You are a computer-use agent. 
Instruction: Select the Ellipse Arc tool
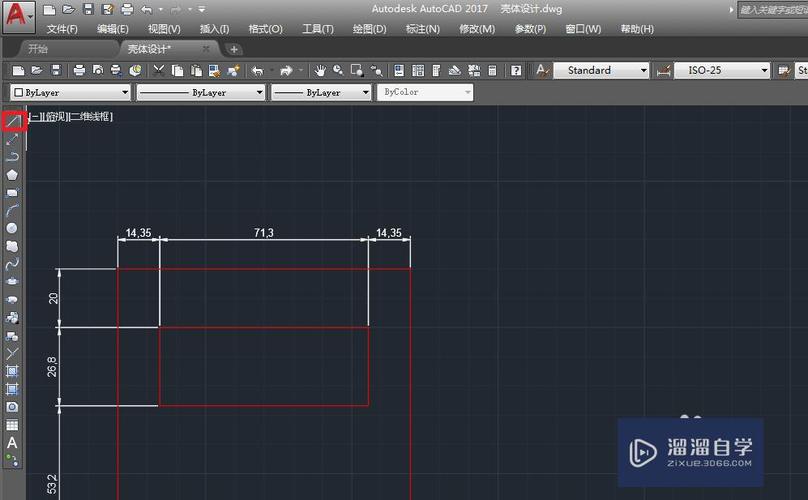click(12, 299)
